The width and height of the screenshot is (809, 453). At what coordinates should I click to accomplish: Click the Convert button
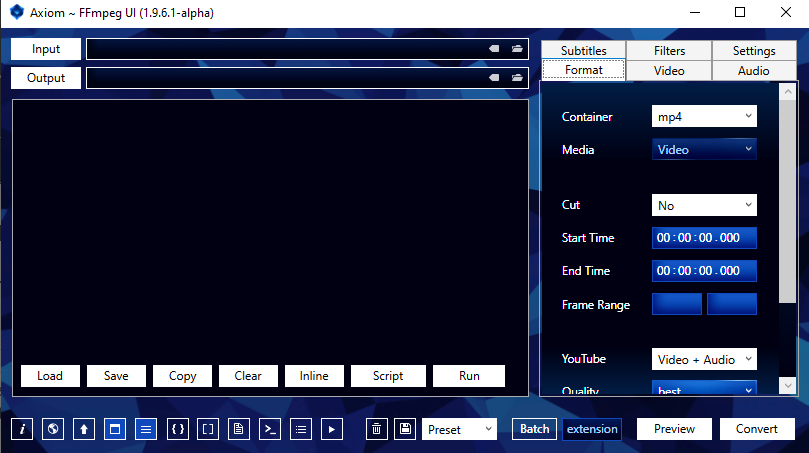tap(757, 429)
